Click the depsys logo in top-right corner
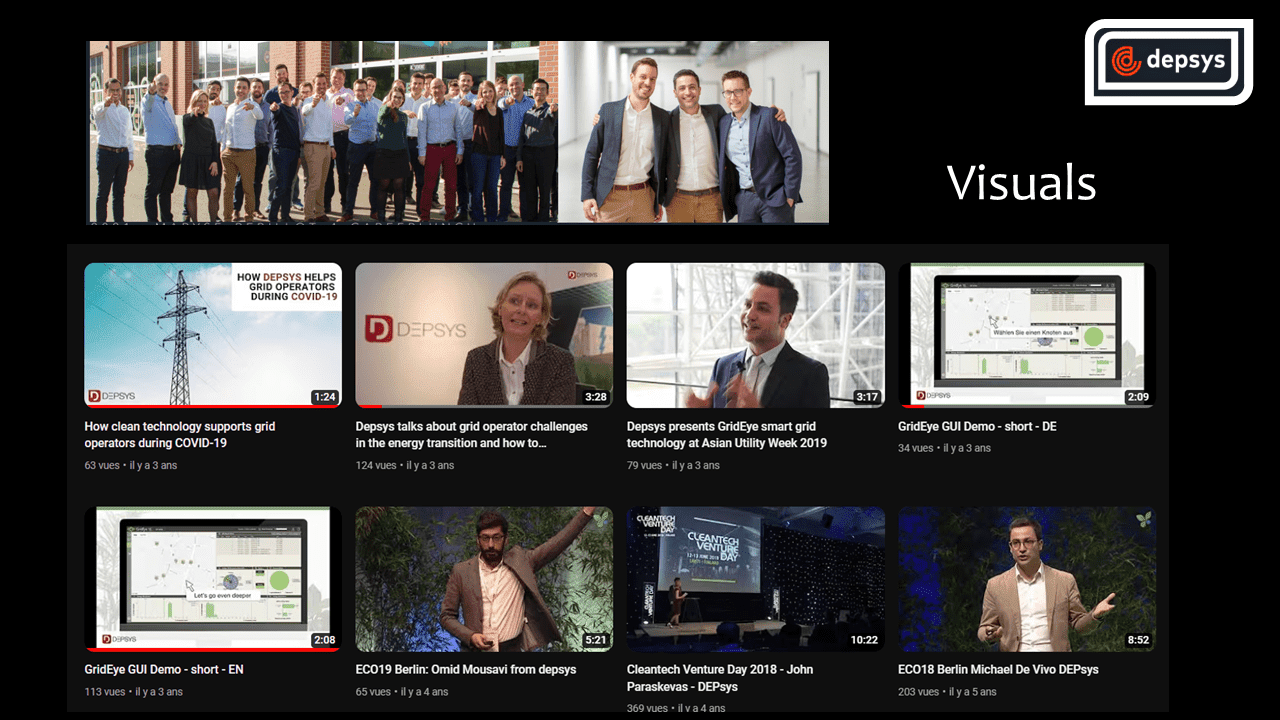This screenshot has height=720, width=1280. 1168,61
